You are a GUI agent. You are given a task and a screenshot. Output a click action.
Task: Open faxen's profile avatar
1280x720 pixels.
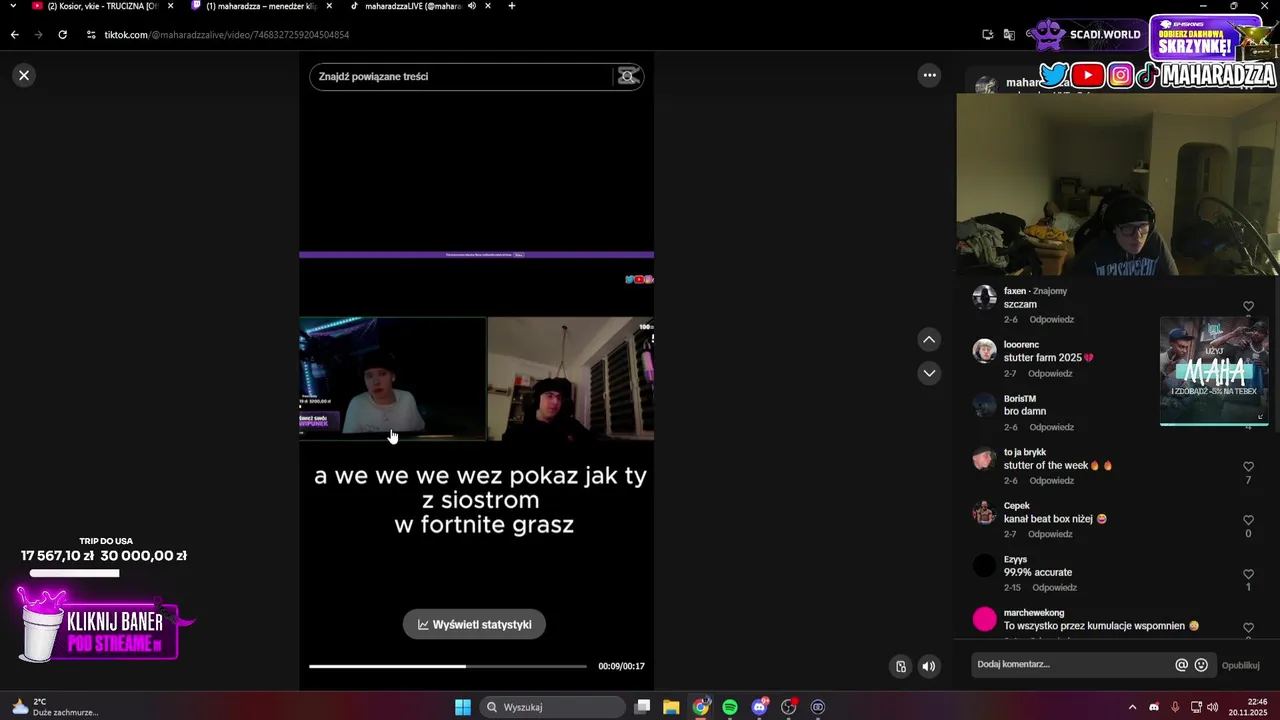(x=985, y=297)
